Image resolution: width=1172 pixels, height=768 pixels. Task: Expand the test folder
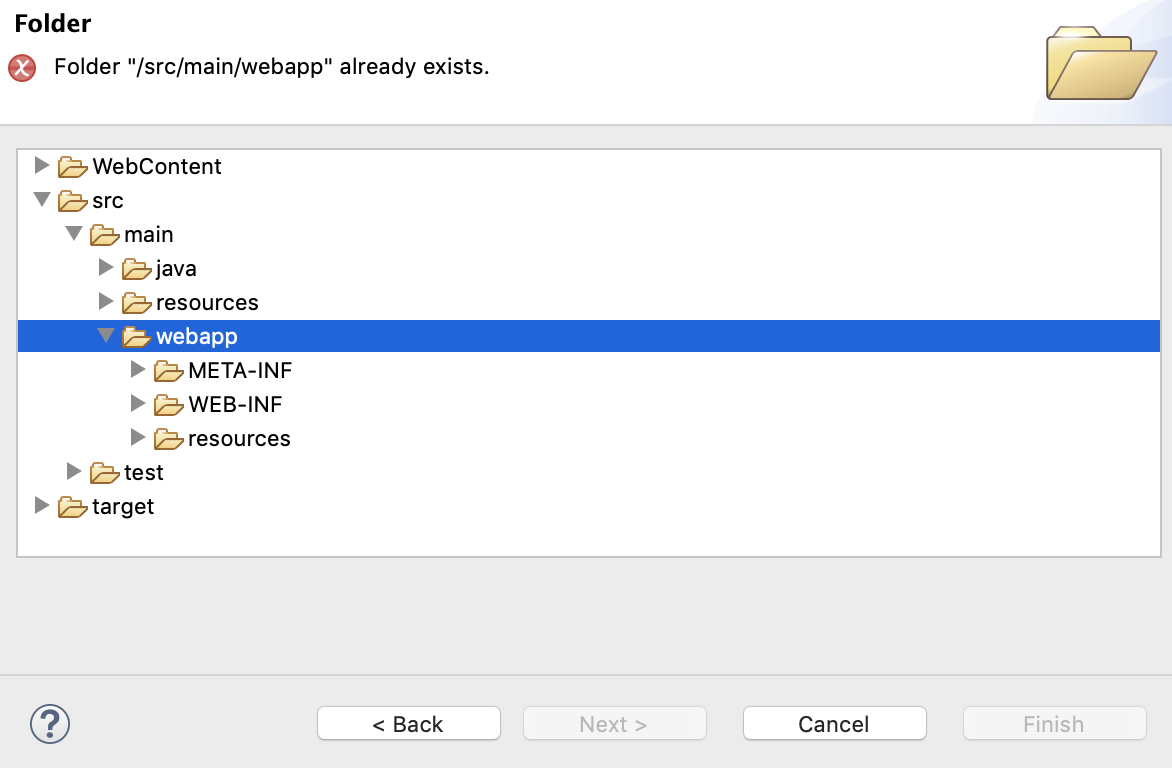click(74, 471)
